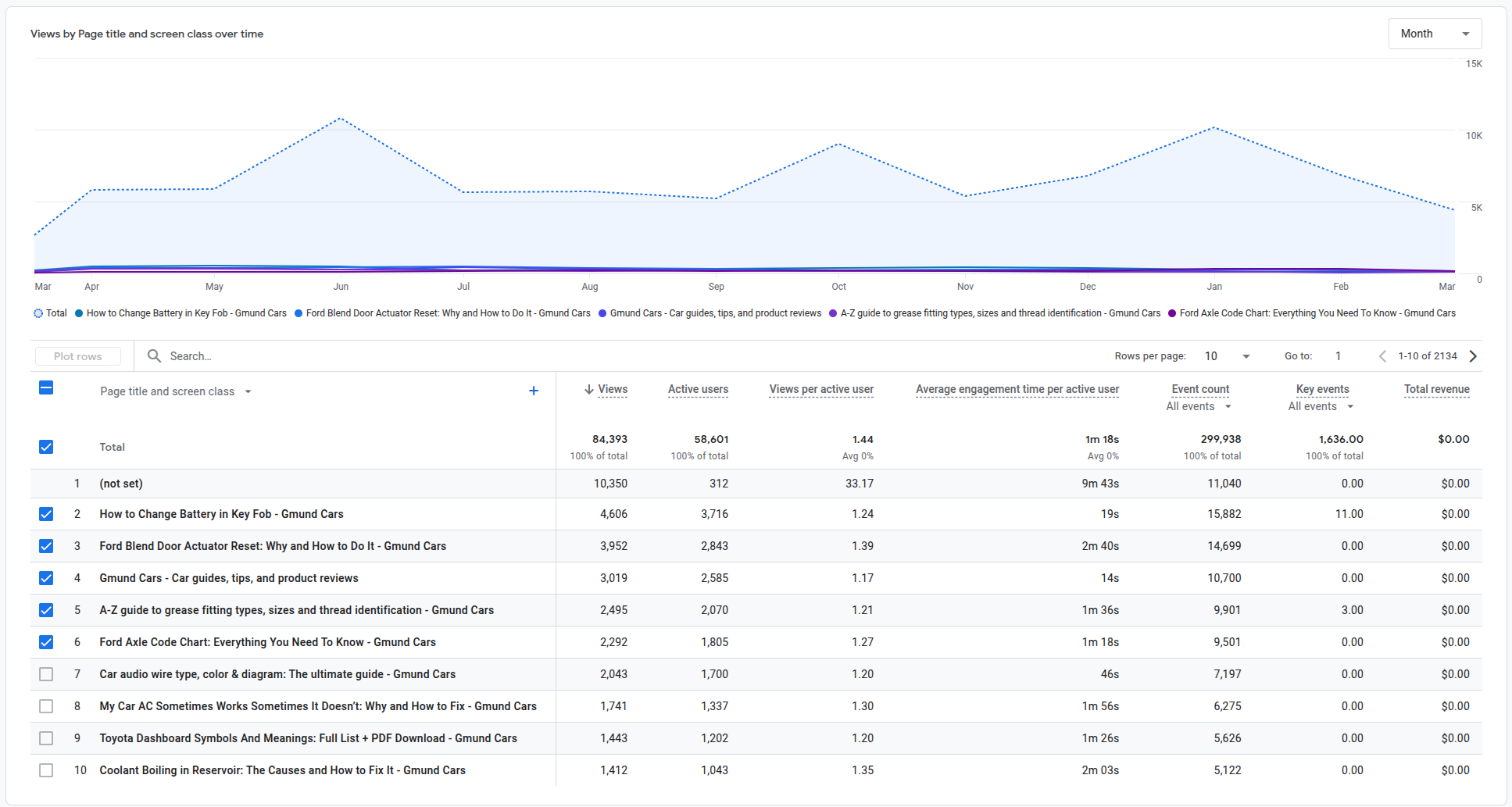This screenshot has width=1512, height=807.
Task: Click the Views sort descending arrow
Action: pyautogui.click(x=588, y=389)
